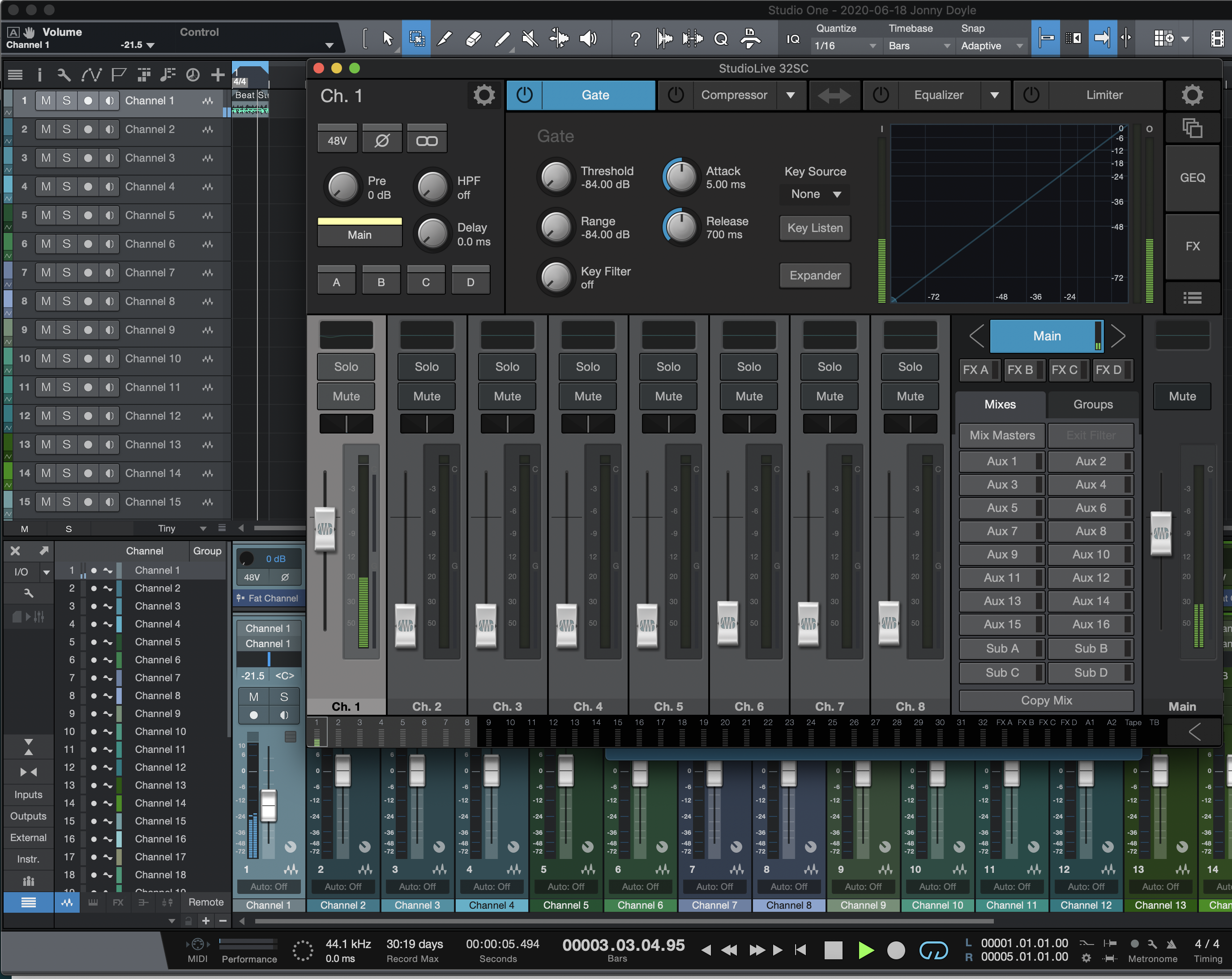Image resolution: width=1232 pixels, height=979 pixels.
Task: Switch to the Groups tab
Action: [1093, 404]
